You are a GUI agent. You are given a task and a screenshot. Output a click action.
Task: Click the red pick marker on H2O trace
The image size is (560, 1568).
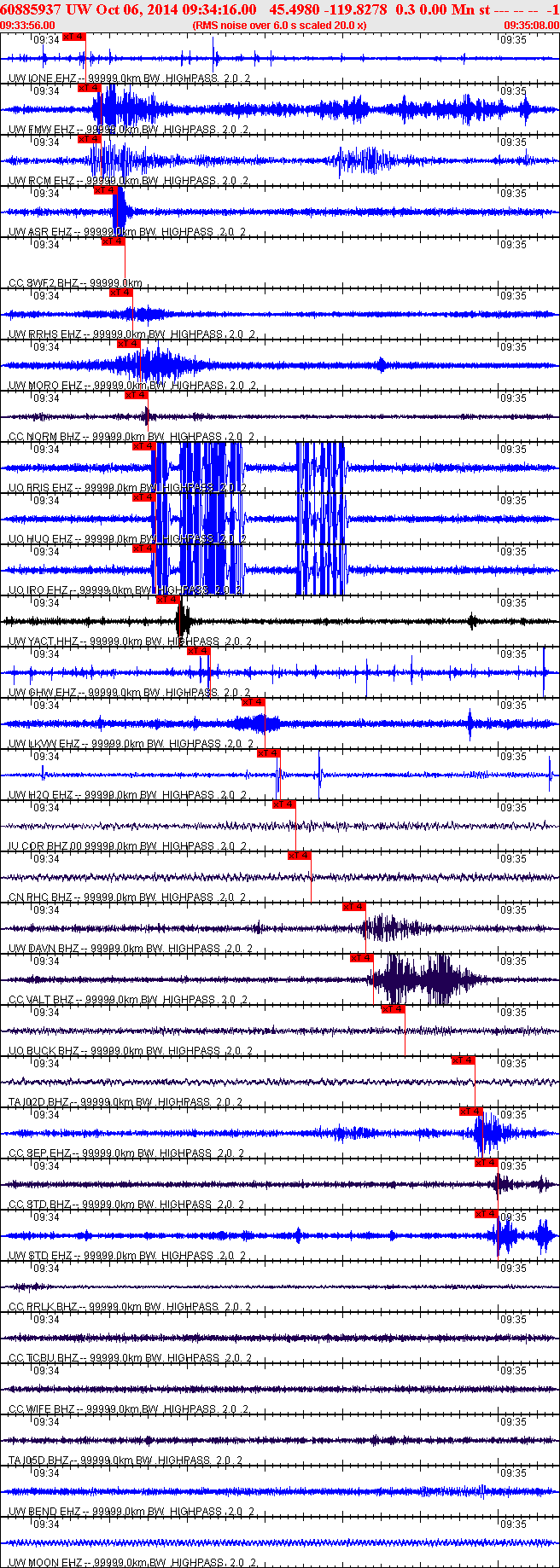269,753
